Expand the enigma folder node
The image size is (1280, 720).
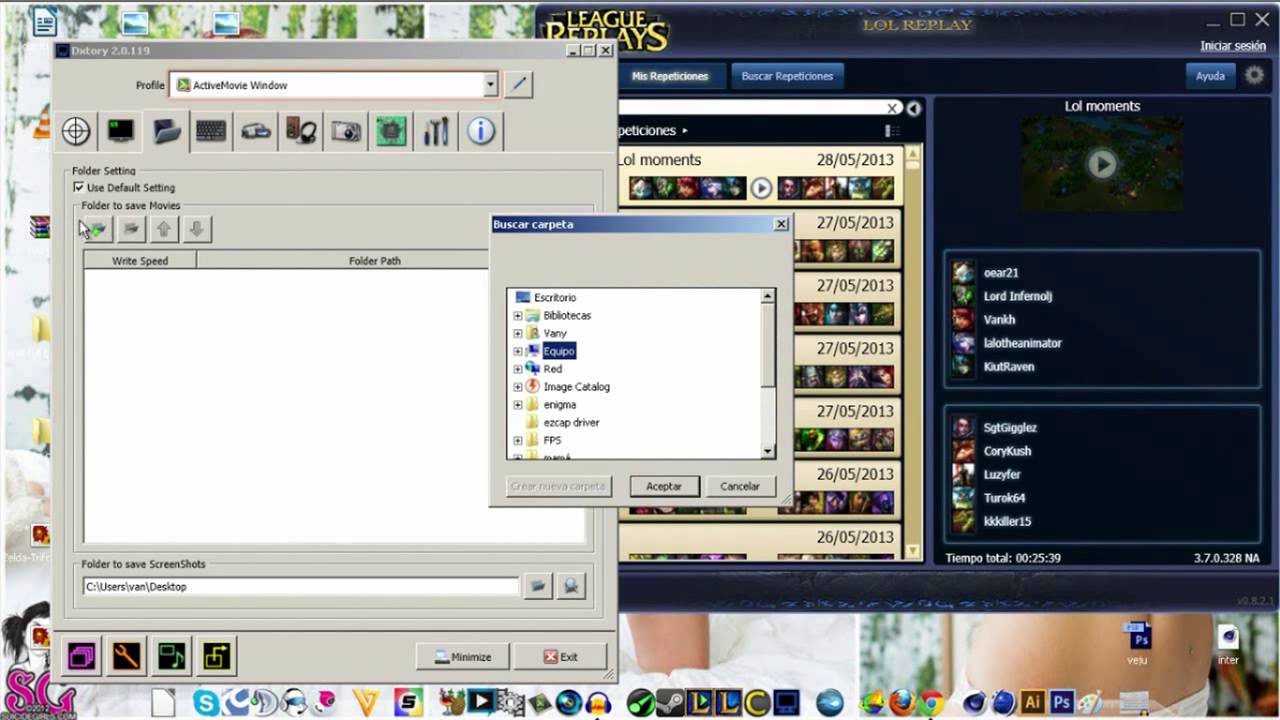tap(518, 405)
